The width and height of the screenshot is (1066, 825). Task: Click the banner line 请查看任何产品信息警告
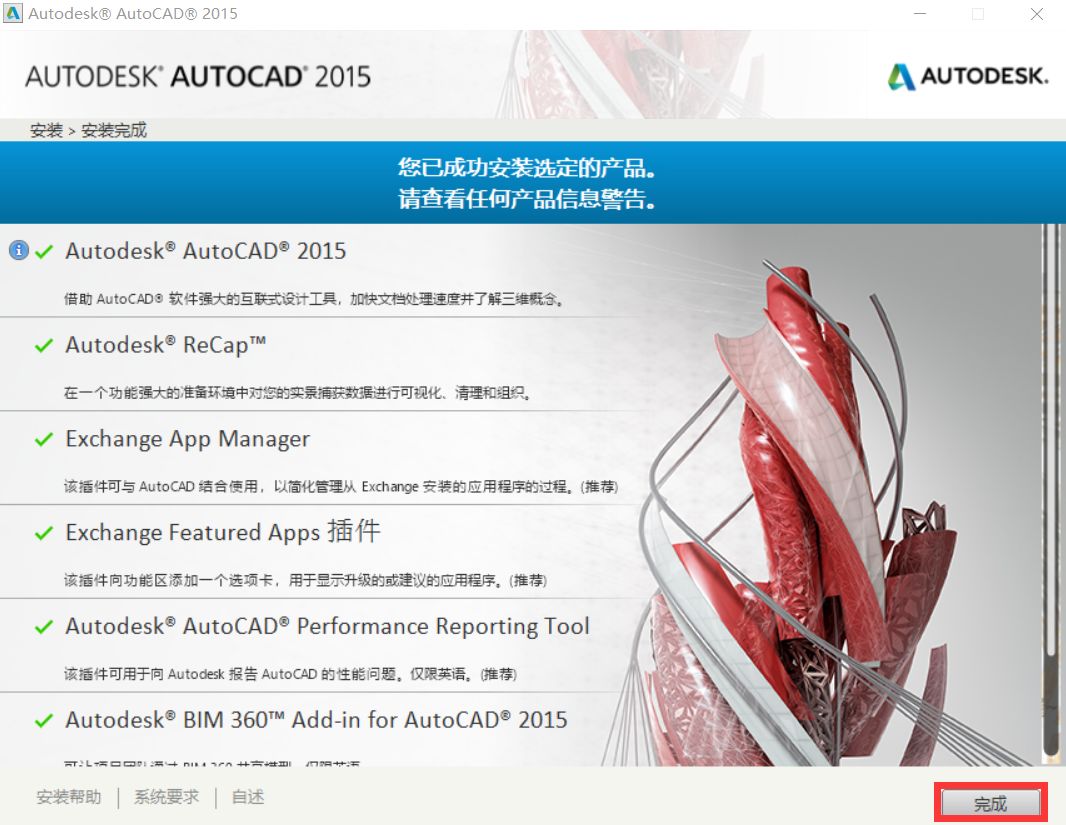point(527,199)
